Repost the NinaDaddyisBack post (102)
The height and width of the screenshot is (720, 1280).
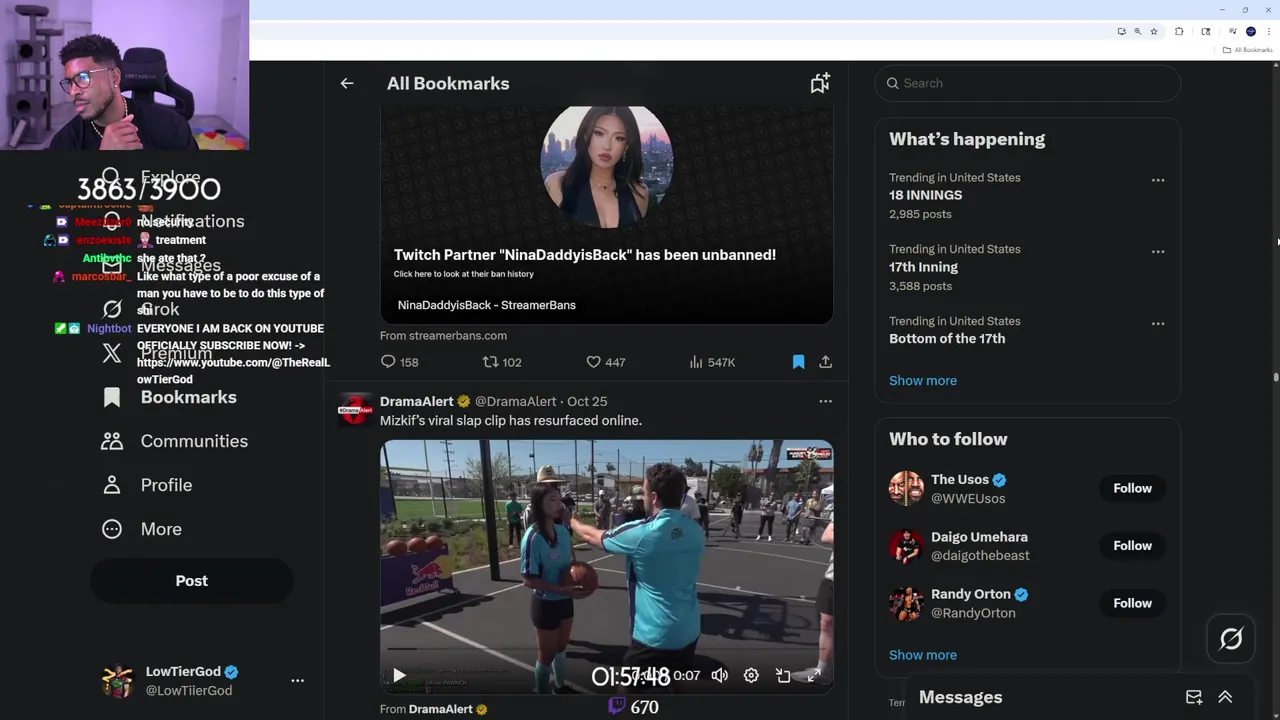click(x=502, y=362)
